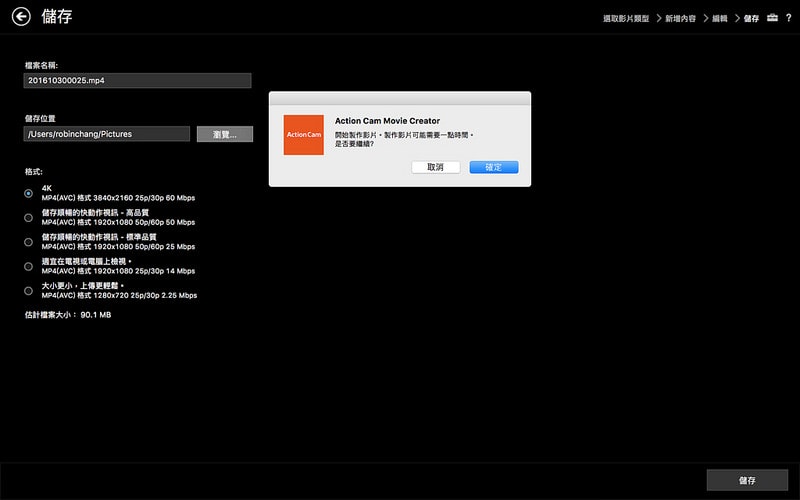Select high quality 1920x1080 50 Mbps option
The image size is (800, 500).
pyautogui.click(x=29, y=217)
